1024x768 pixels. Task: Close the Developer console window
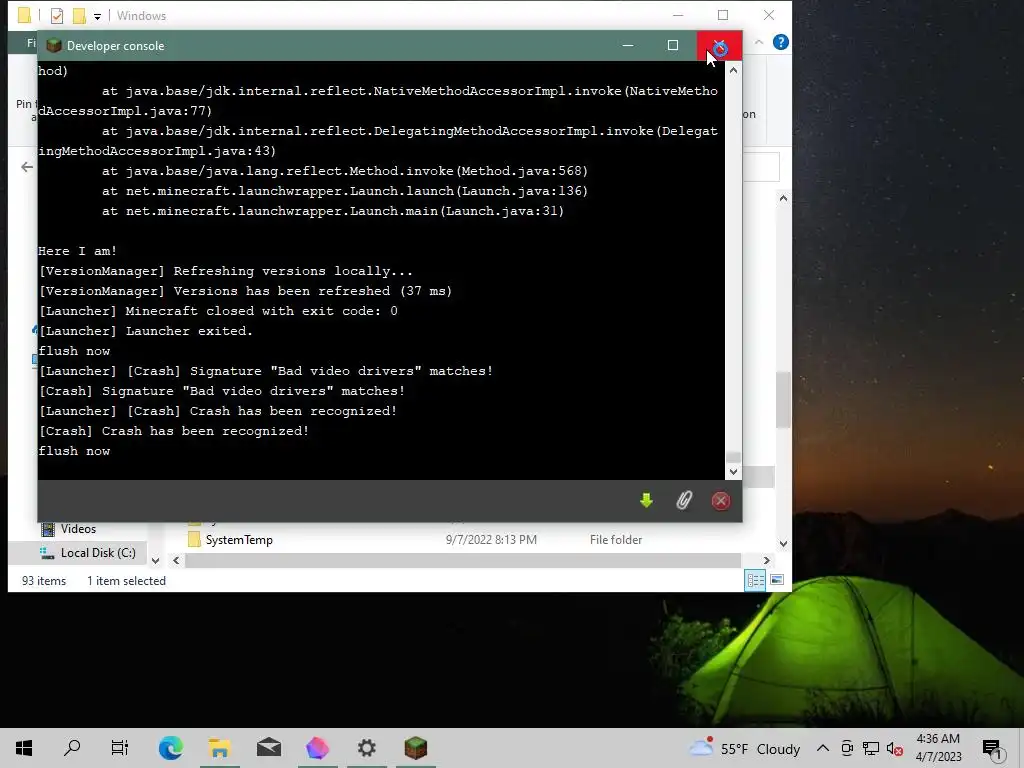pos(719,46)
